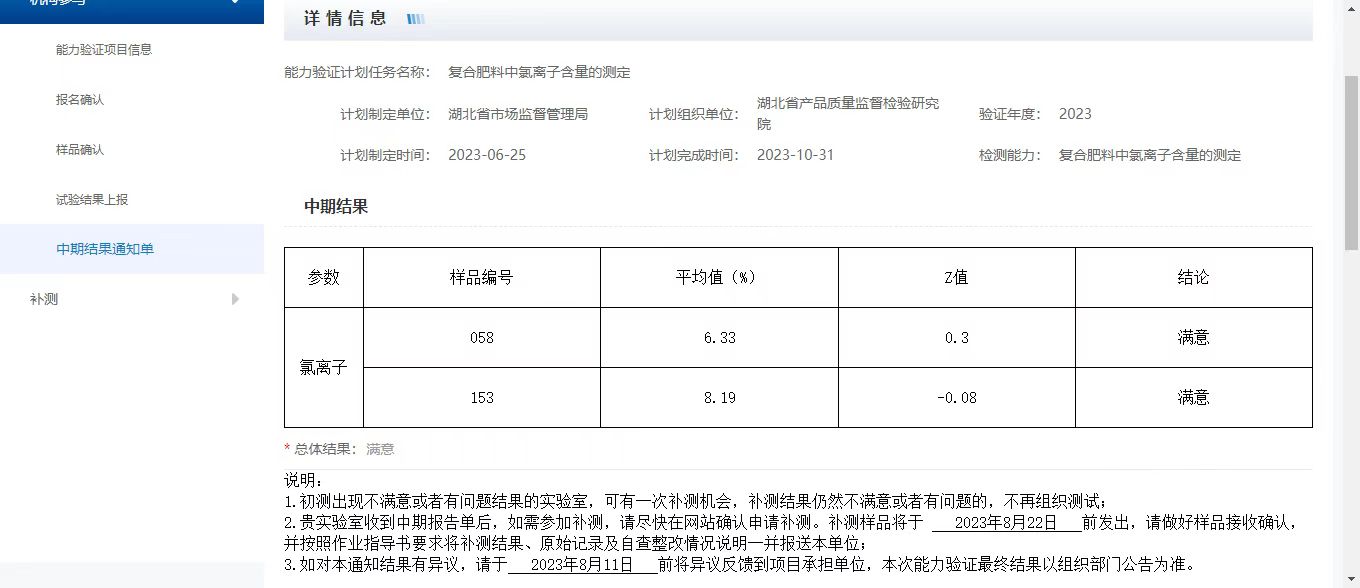Image resolution: width=1360 pixels, height=588 pixels.
Task: Click task name 复合肥料中氯离子含量的测定
Action: click(x=539, y=72)
